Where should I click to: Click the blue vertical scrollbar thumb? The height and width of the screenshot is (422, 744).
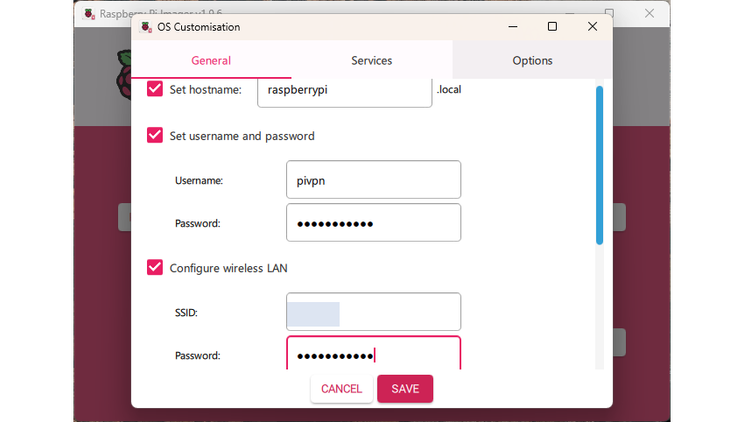coord(599,165)
